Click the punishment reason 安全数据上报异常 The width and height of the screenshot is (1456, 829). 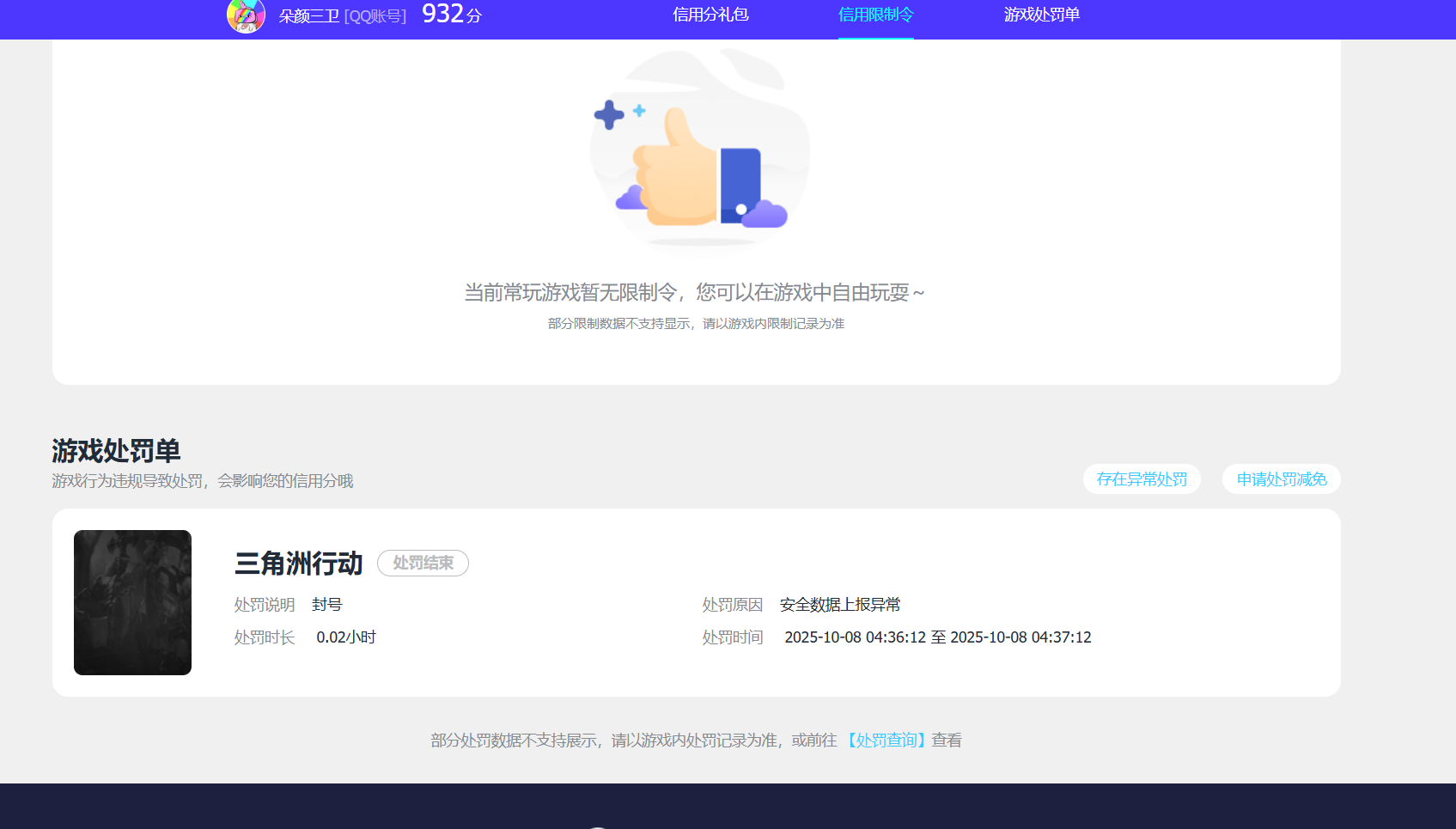pyautogui.click(x=840, y=605)
